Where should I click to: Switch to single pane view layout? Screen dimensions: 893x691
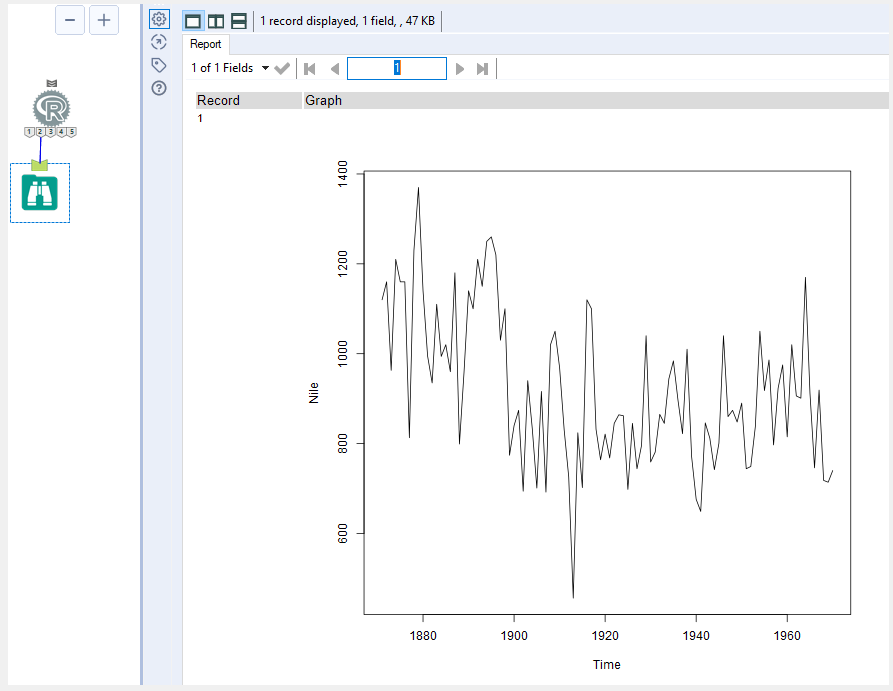tap(193, 21)
